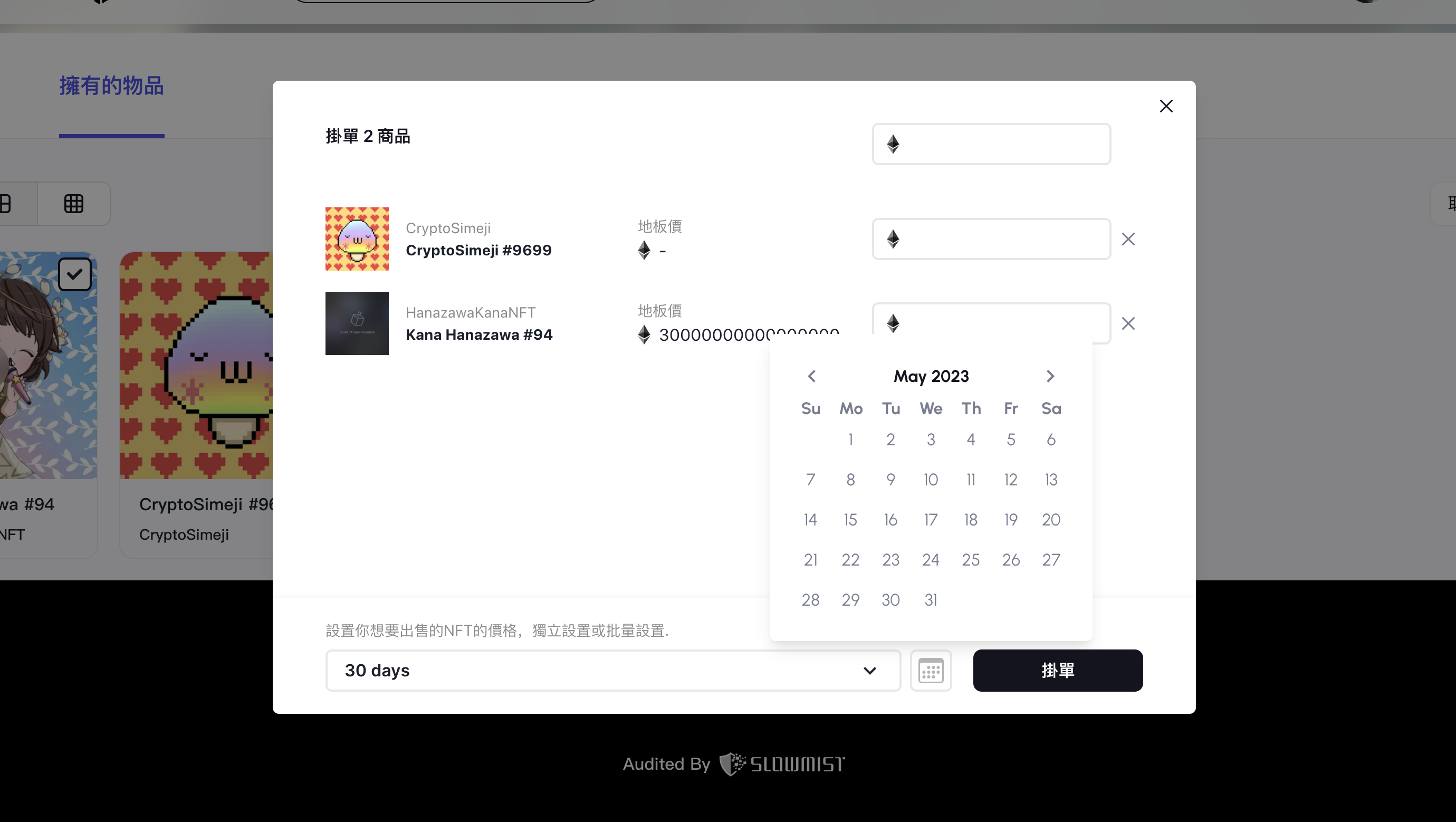Go to next month in calendar

pyautogui.click(x=1050, y=376)
